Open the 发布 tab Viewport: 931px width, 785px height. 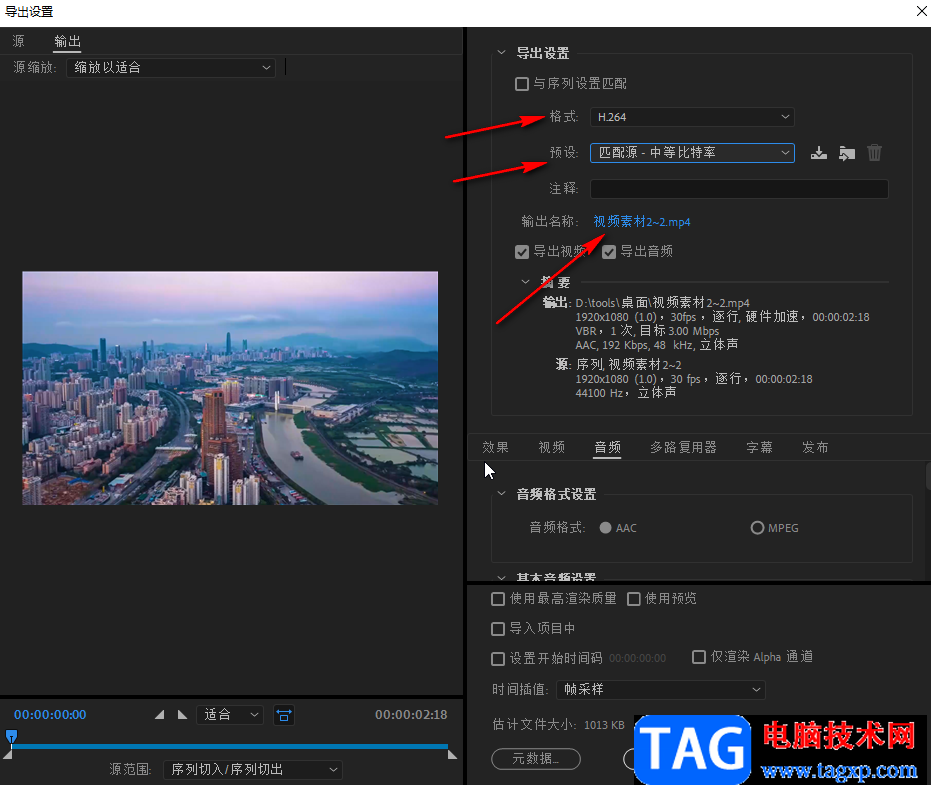[815, 447]
